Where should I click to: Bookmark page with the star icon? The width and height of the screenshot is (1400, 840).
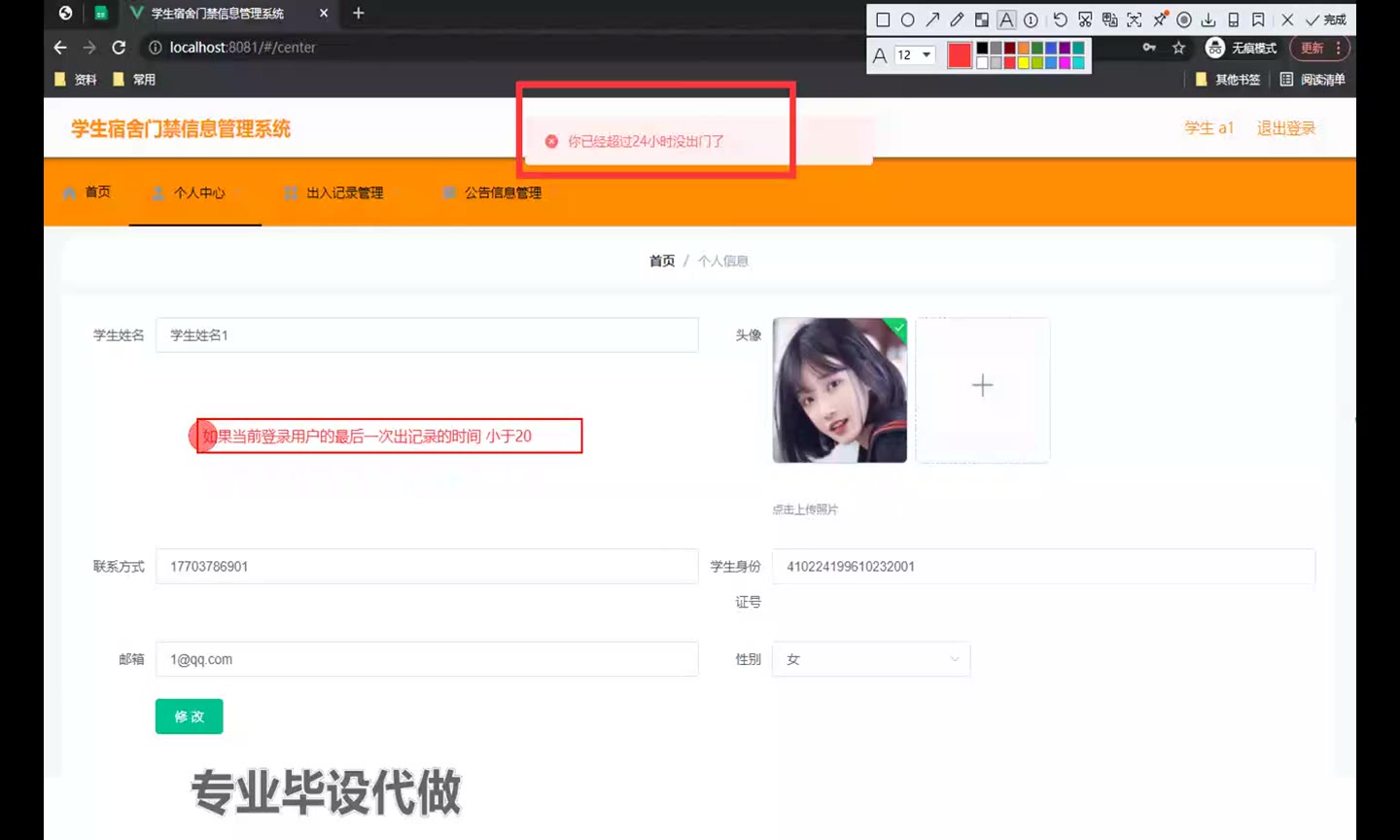(x=1178, y=48)
